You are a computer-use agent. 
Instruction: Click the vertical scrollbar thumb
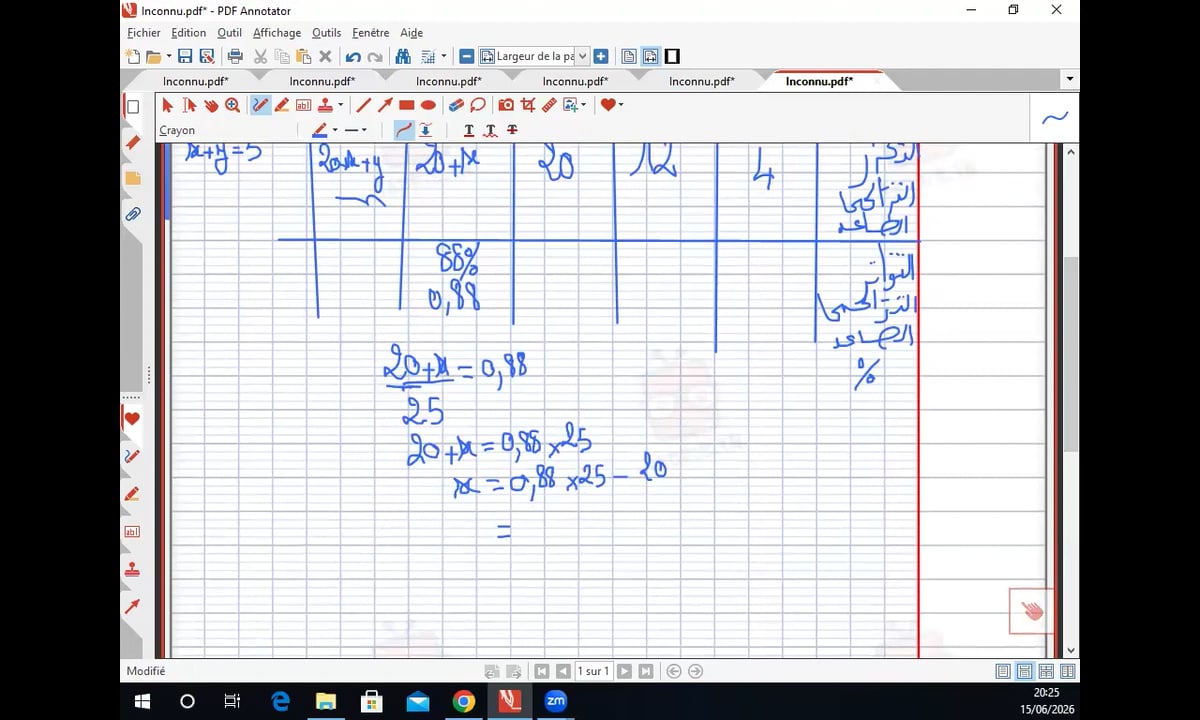coord(1071,353)
